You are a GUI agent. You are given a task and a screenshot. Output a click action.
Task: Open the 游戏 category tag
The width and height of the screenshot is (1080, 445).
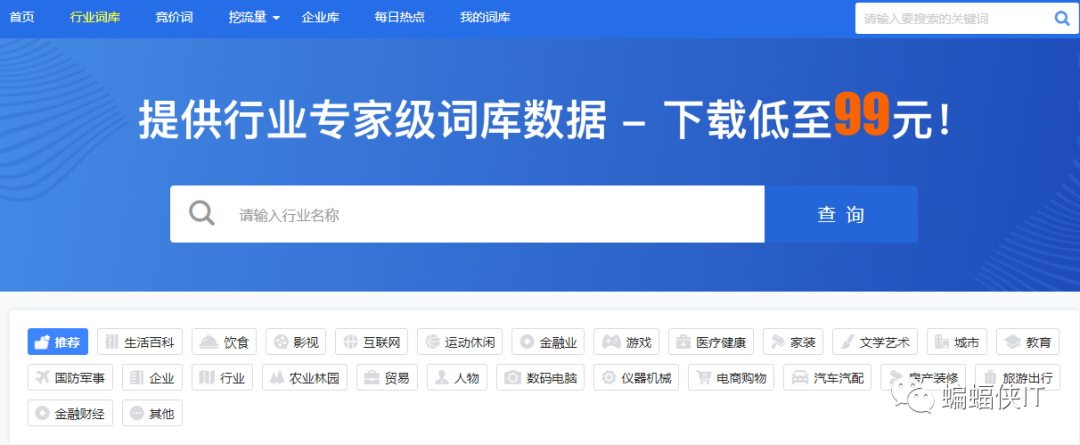coord(626,342)
